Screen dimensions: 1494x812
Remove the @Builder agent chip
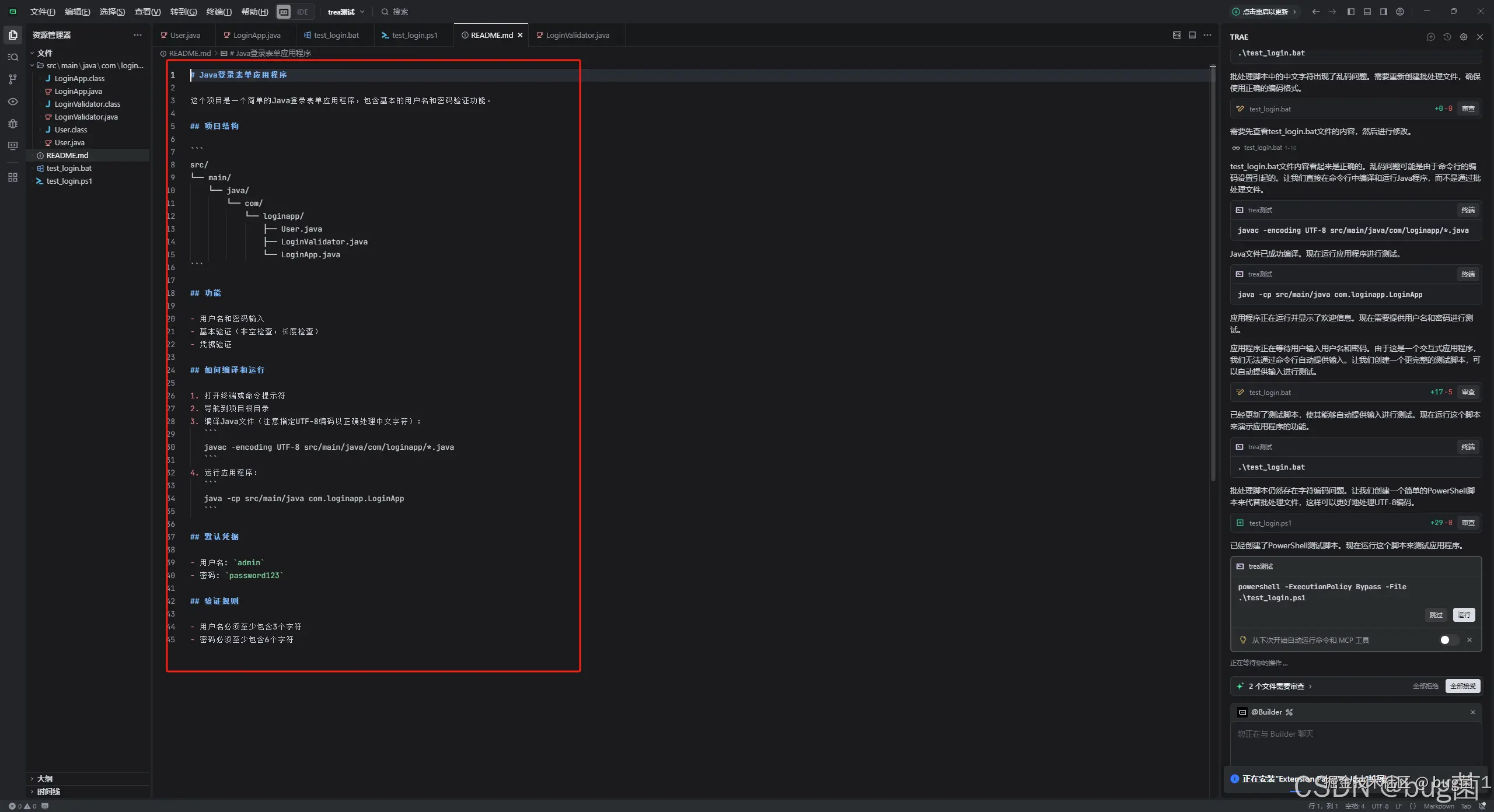pos(1473,712)
